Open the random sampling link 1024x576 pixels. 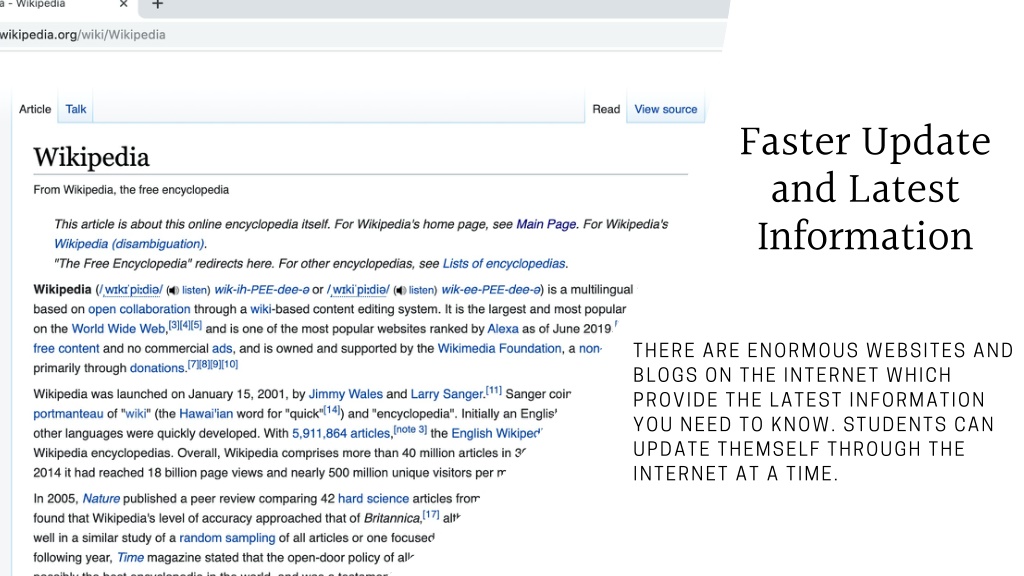click(227, 537)
